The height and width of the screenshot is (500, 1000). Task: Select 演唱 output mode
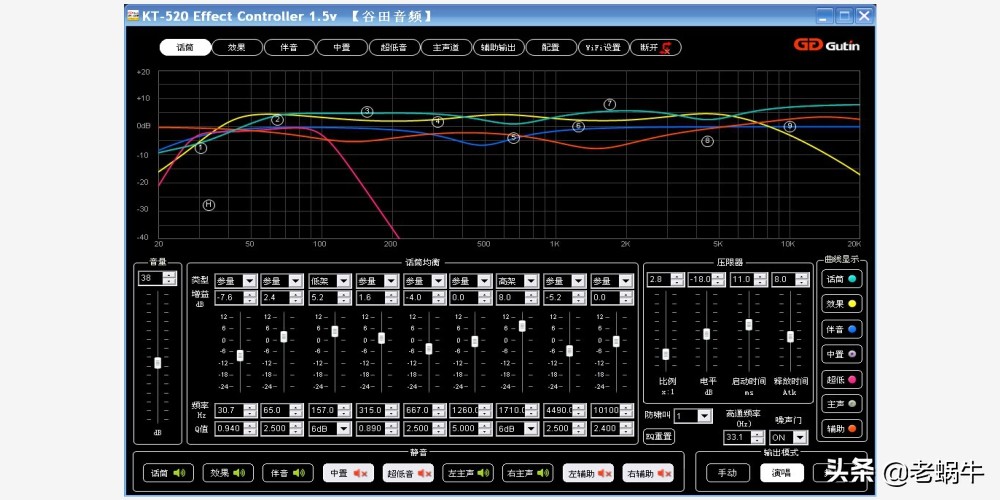pyautogui.click(x=782, y=473)
